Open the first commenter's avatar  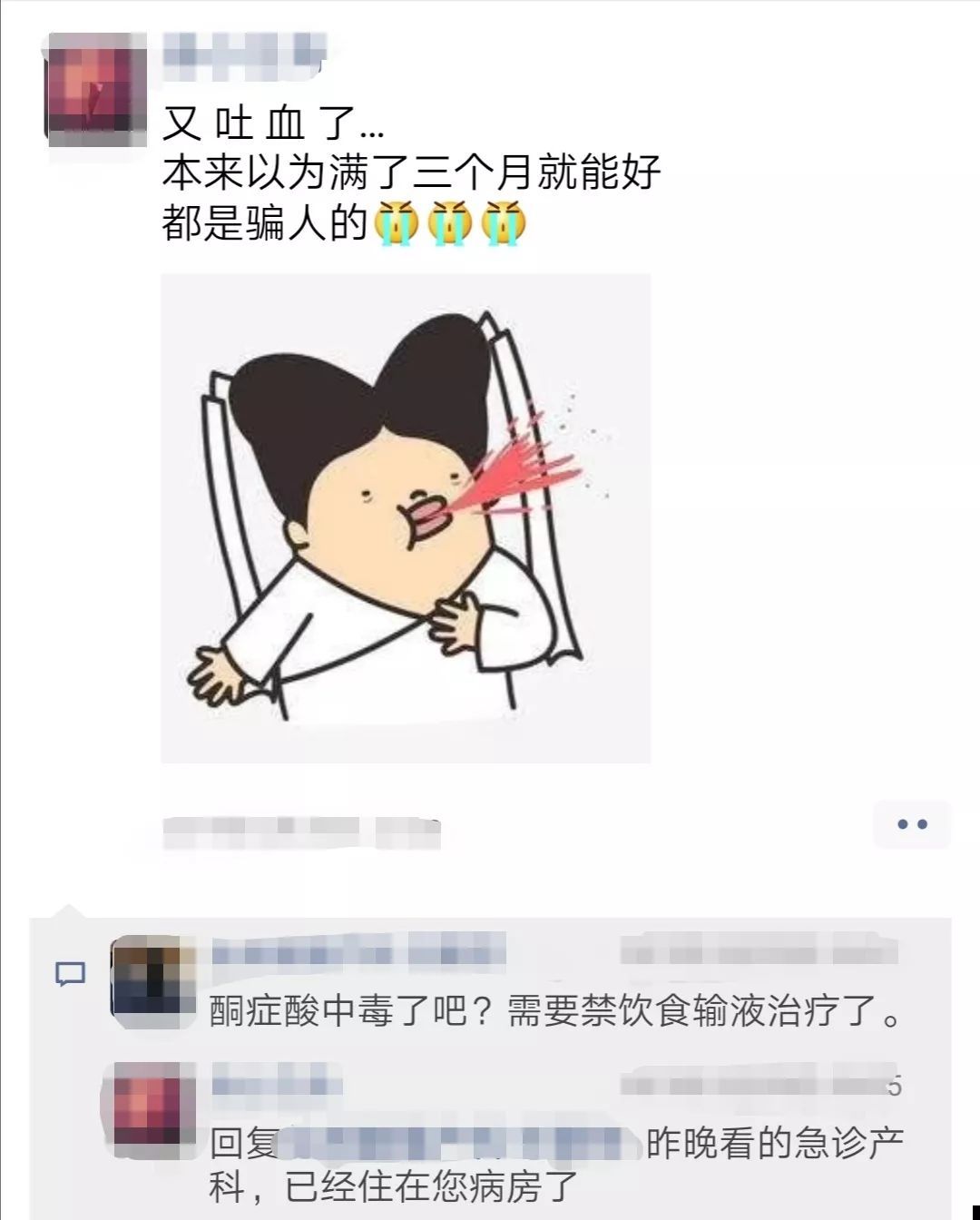tap(153, 980)
